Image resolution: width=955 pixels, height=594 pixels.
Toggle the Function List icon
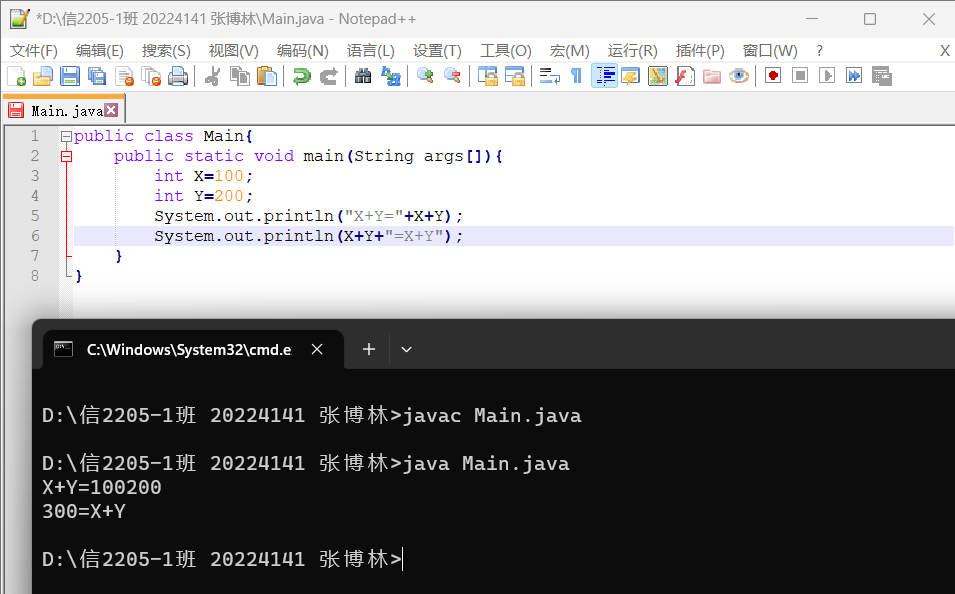click(685, 76)
